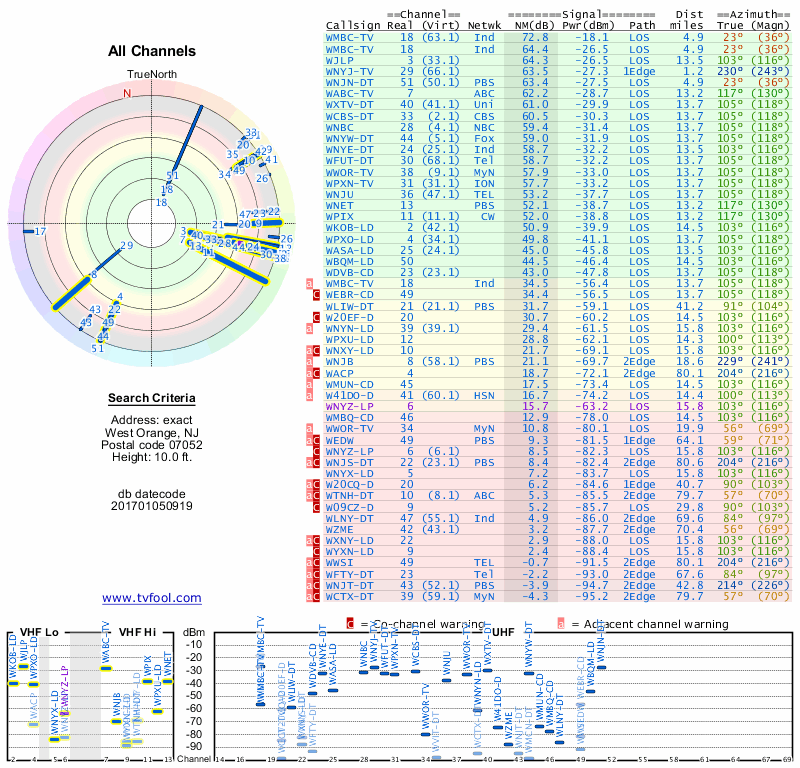800x768 pixels.
Task: Click the All Channels heading
Action: 152,50
